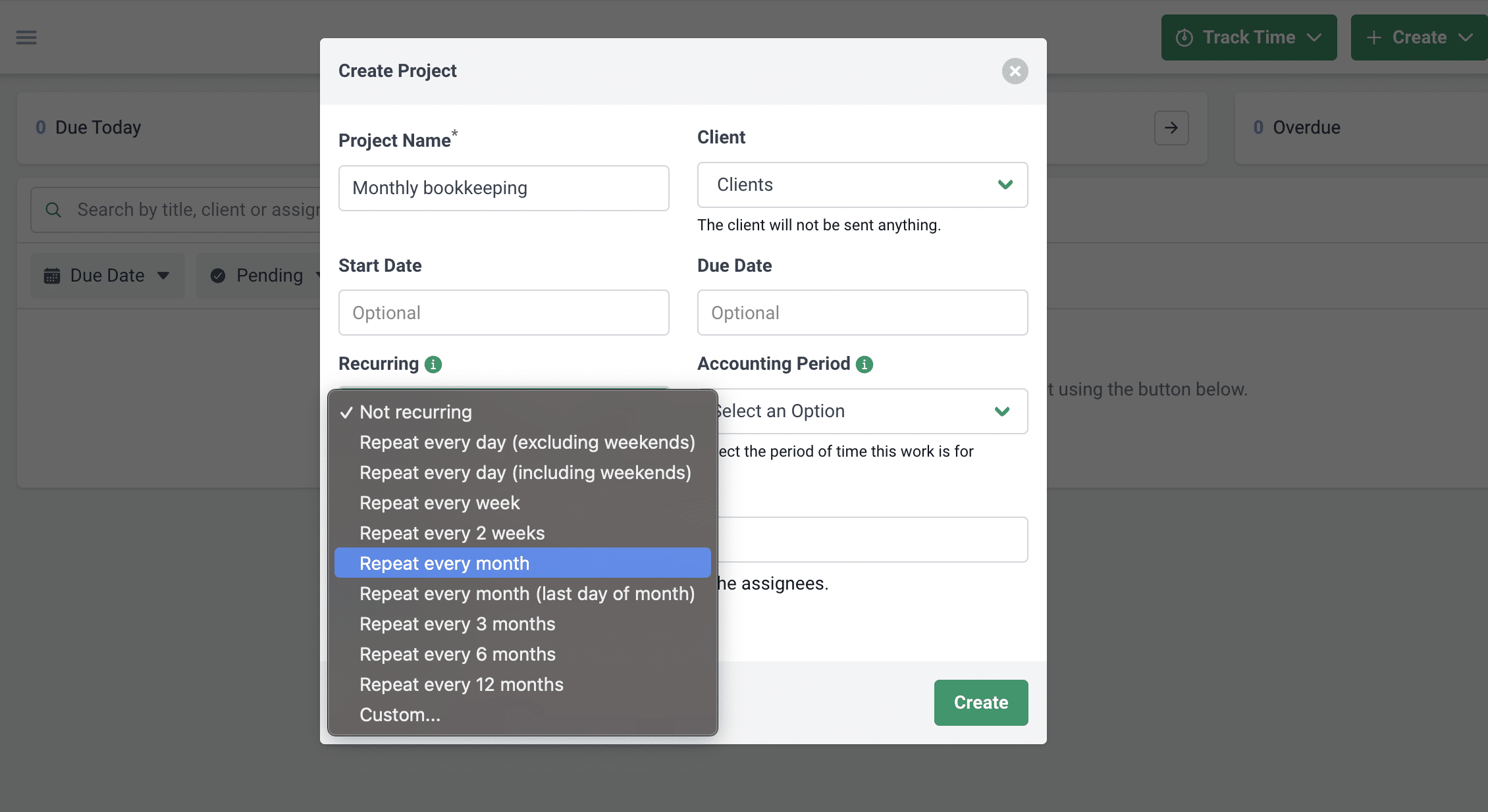Click the Project Name input field

[x=504, y=188]
